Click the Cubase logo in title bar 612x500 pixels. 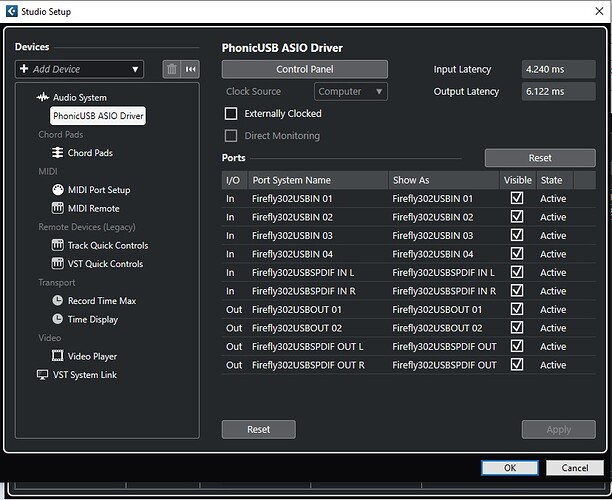tap(12, 11)
